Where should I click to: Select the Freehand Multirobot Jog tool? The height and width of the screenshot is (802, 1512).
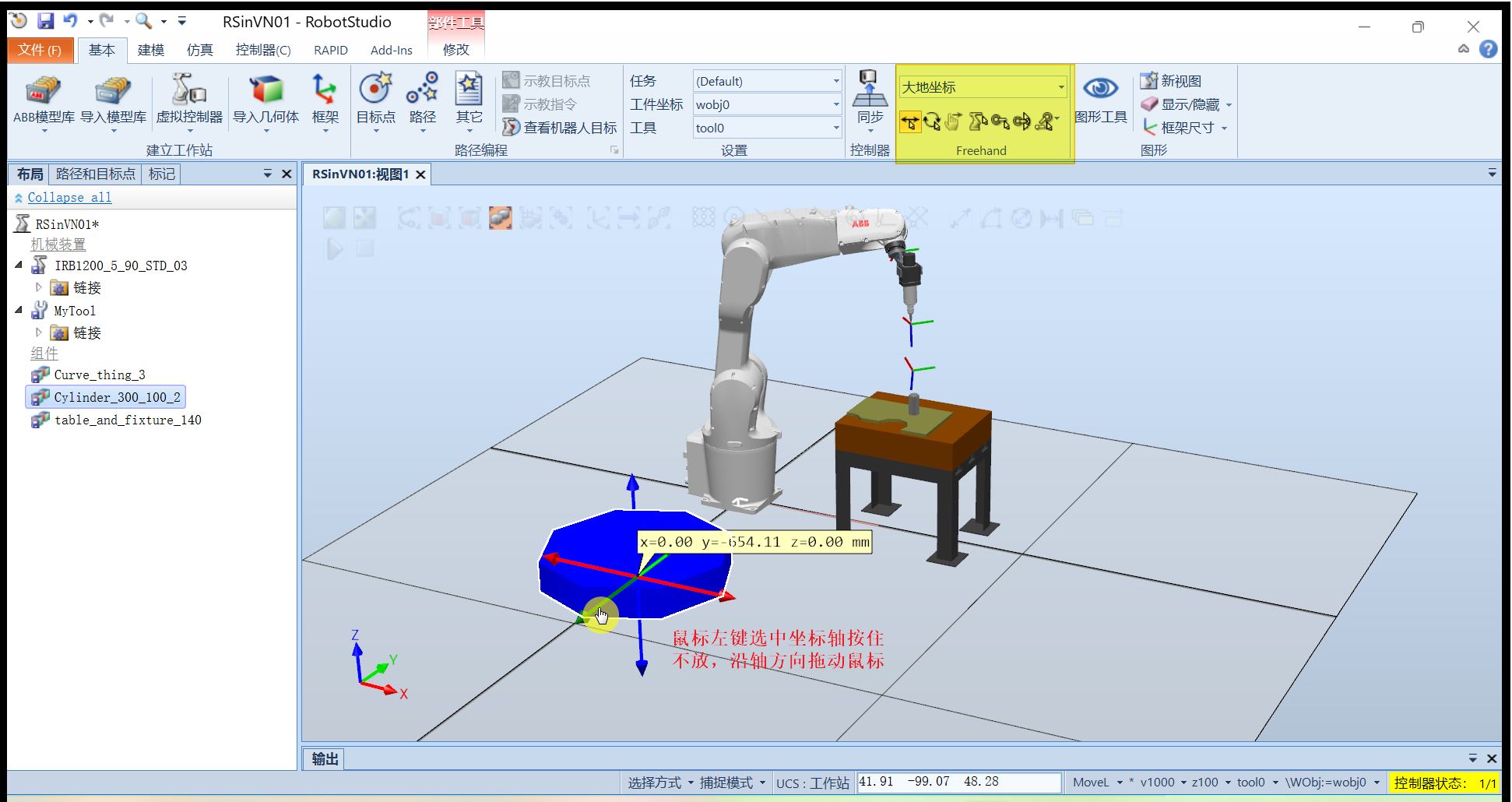point(1045,121)
